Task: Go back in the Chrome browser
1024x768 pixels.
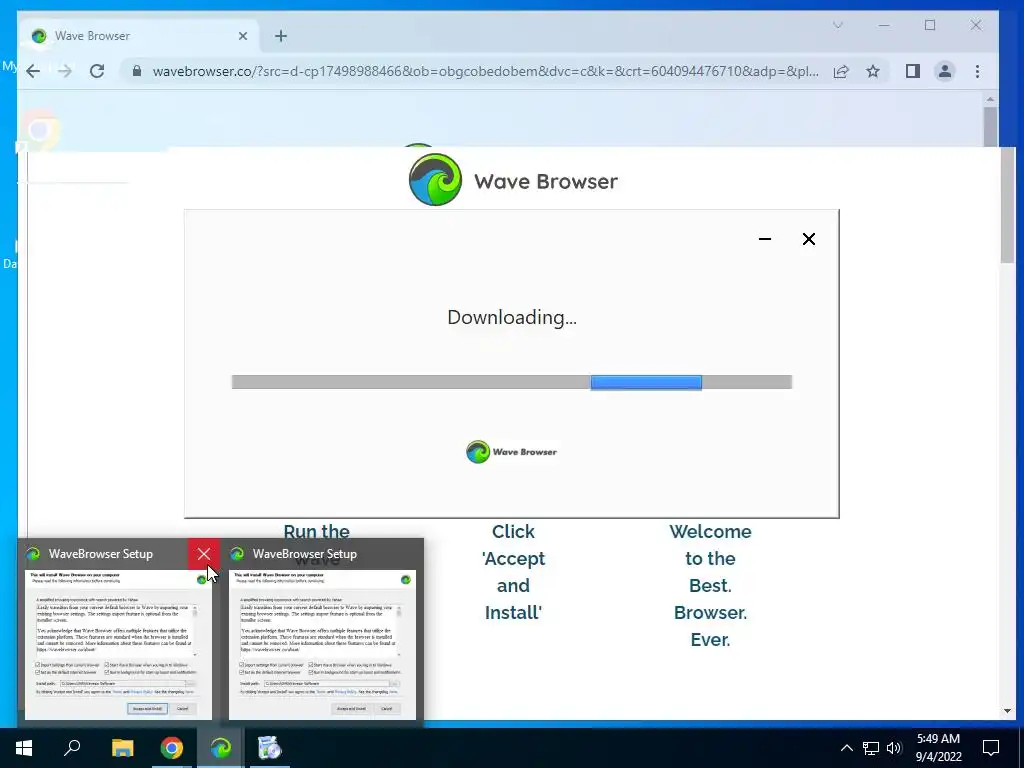Action: pyautogui.click(x=33, y=71)
